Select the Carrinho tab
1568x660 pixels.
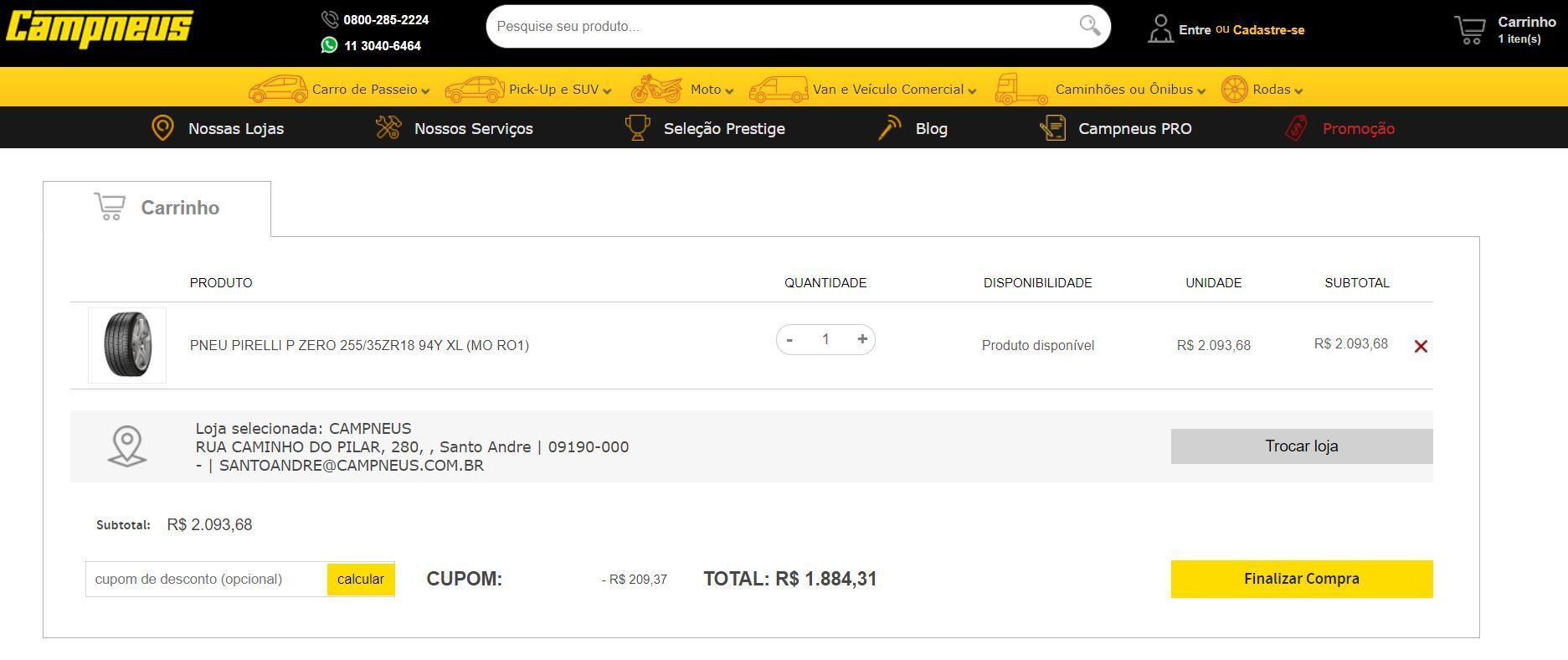(157, 209)
